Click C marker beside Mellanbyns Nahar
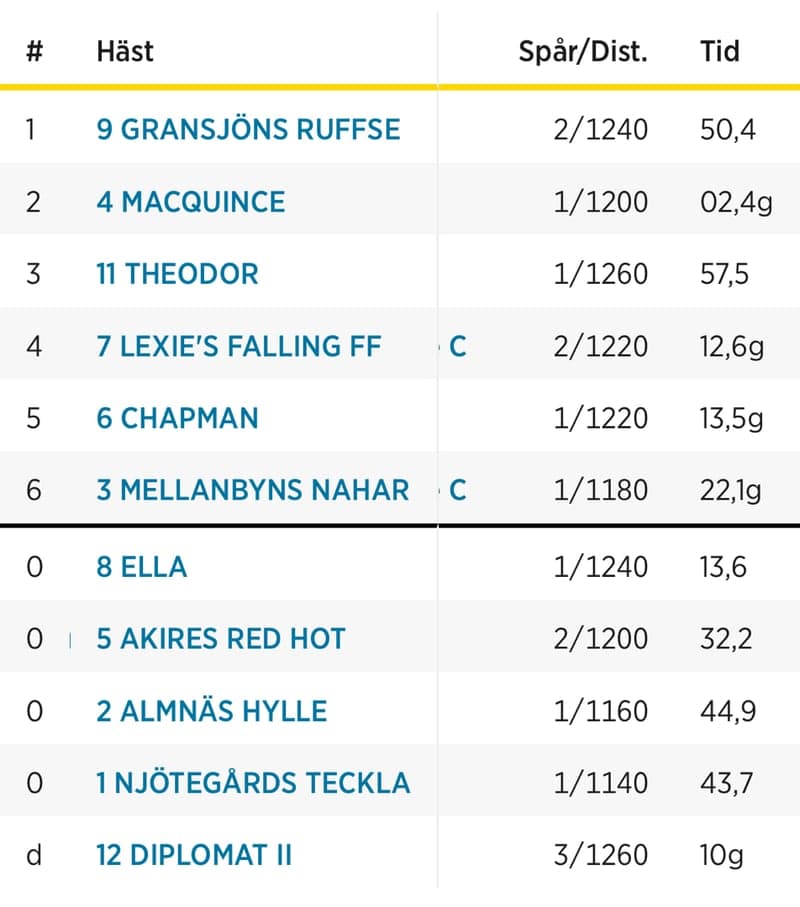This screenshot has height=907, width=800. pyautogui.click(x=458, y=491)
